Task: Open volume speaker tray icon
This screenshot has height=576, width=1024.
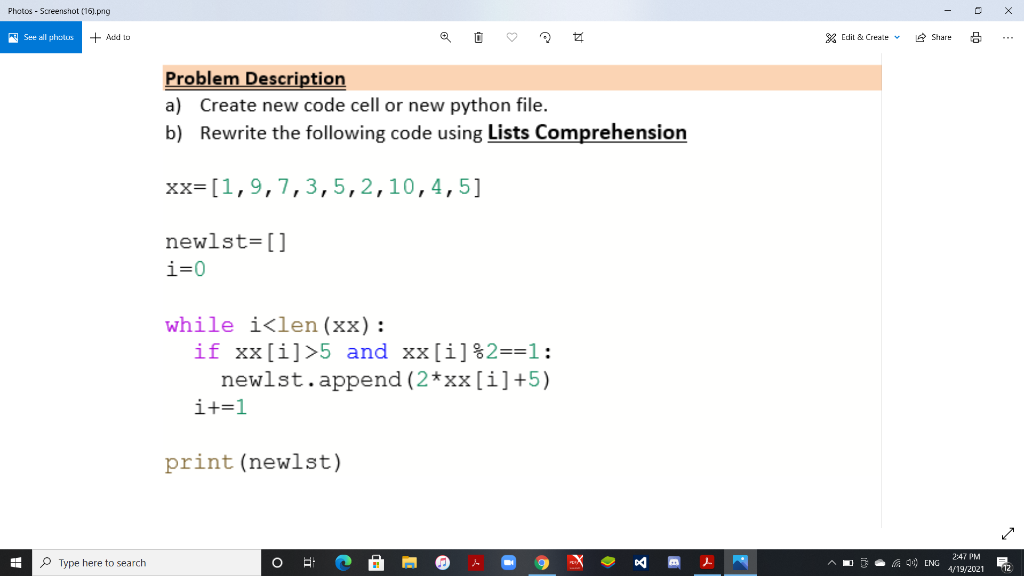Action: 912,563
